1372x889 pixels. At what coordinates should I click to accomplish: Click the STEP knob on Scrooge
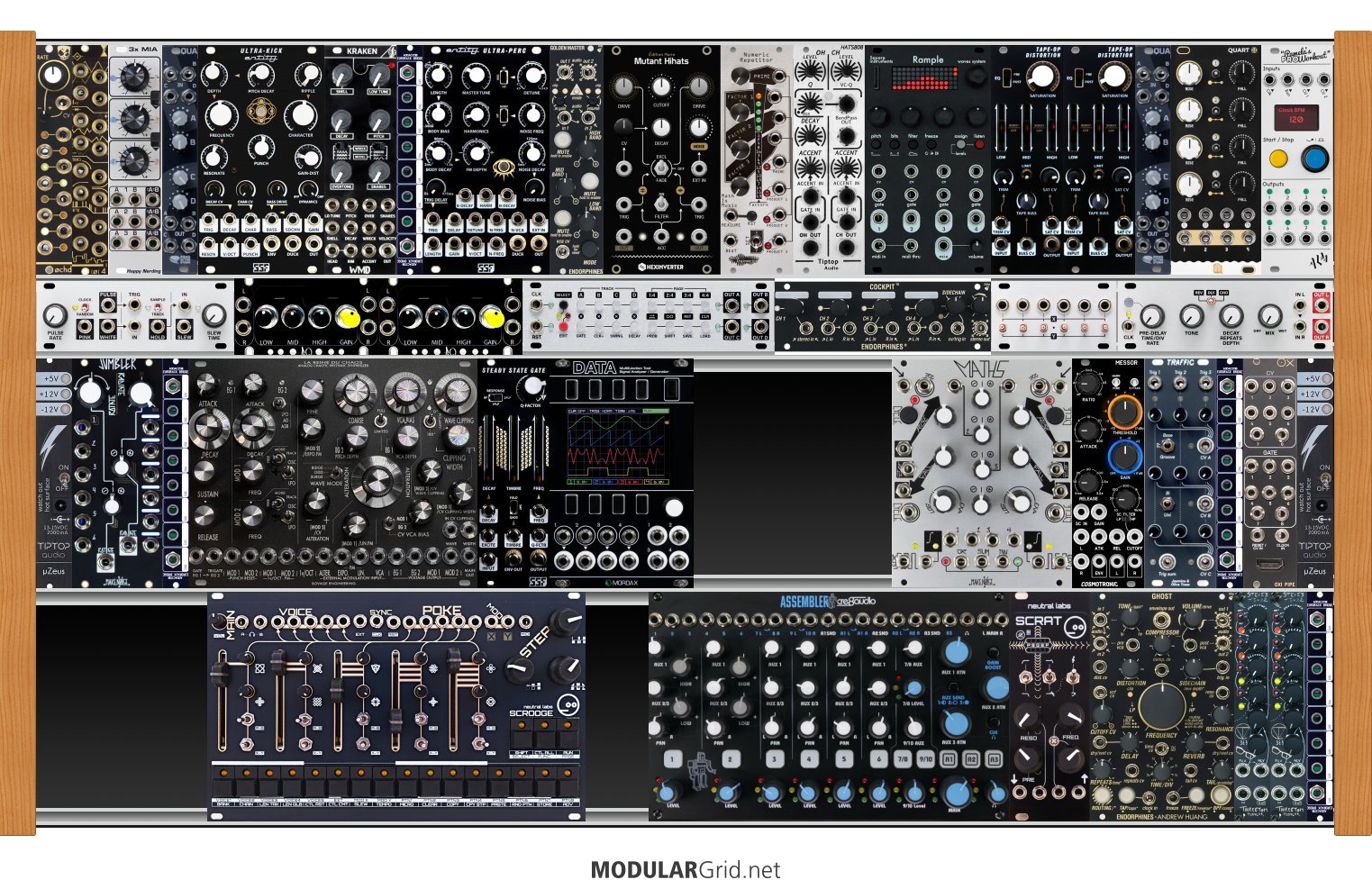pos(518,669)
